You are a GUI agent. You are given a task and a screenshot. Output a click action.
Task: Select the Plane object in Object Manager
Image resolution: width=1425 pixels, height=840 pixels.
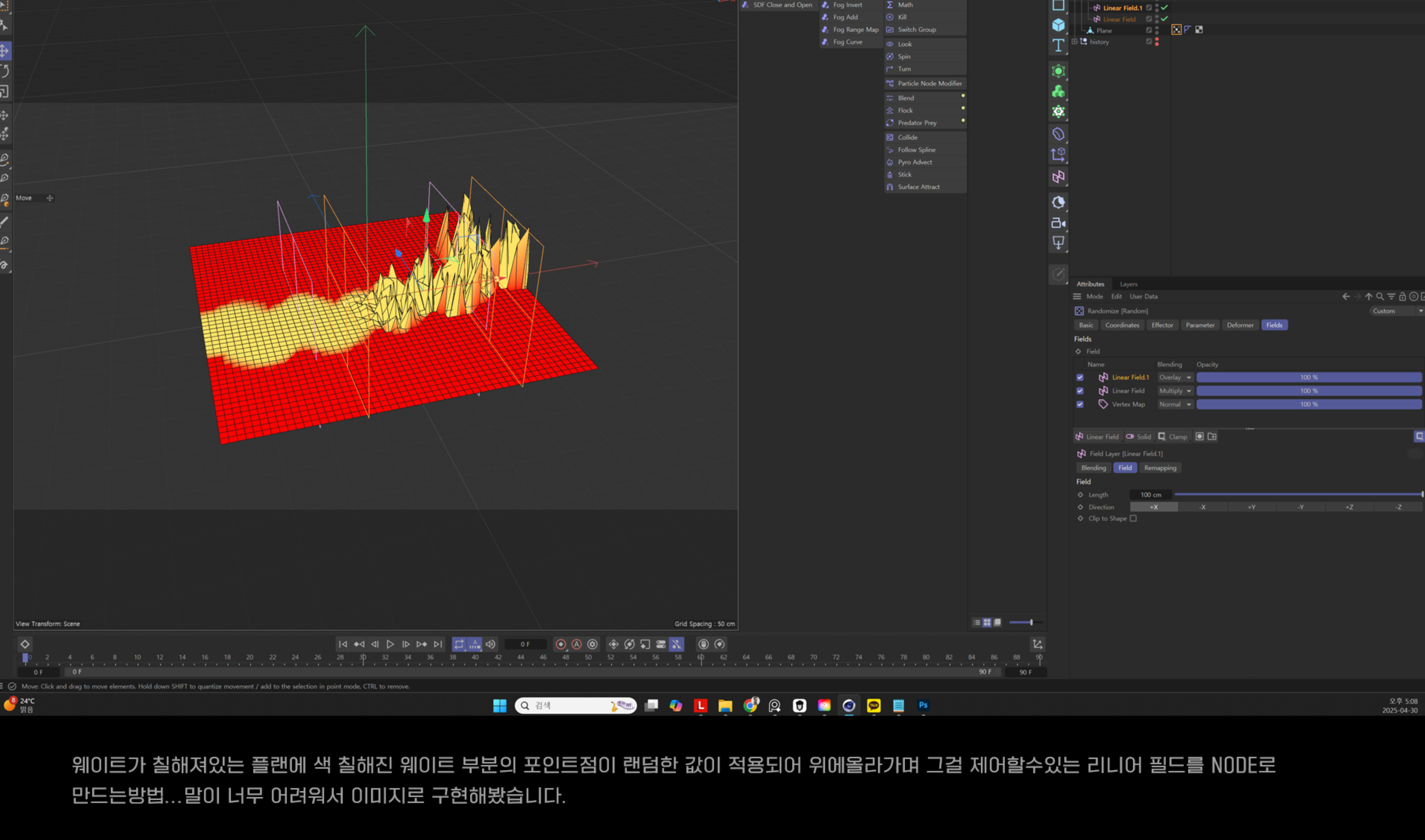tap(1103, 31)
